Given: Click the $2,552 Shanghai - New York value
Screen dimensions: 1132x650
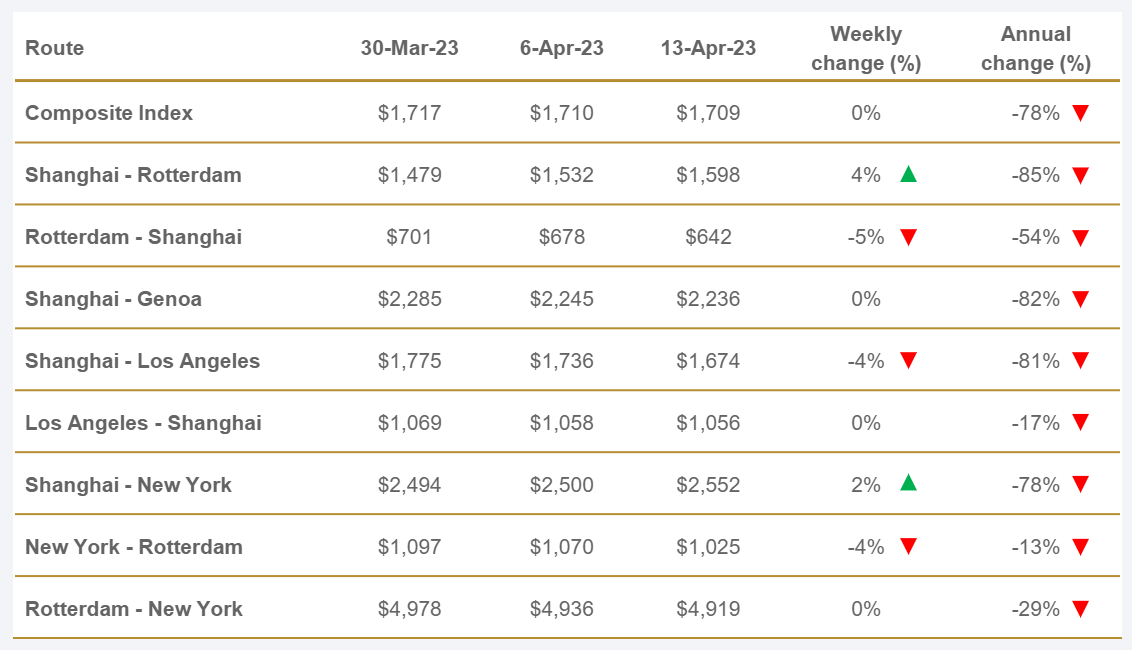Looking at the screenshot, I should click(x=709, y=485).
